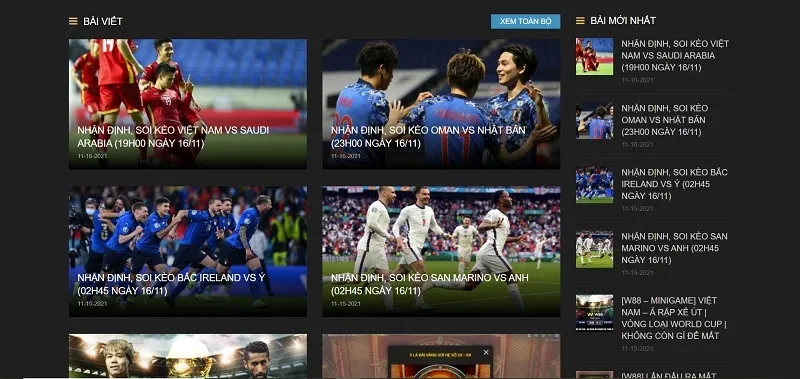The width and height of the screenshot is (800, 379).
Task: Click sidebar thumbnail for Việt Nam vs Saudi Arabia
Action: 594,57
